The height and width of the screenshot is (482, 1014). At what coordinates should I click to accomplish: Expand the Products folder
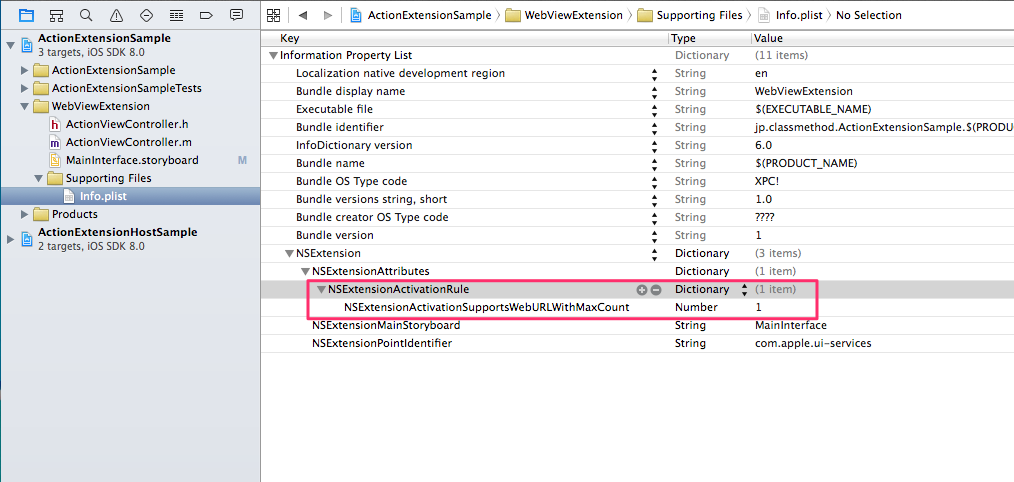pos(25,214)
